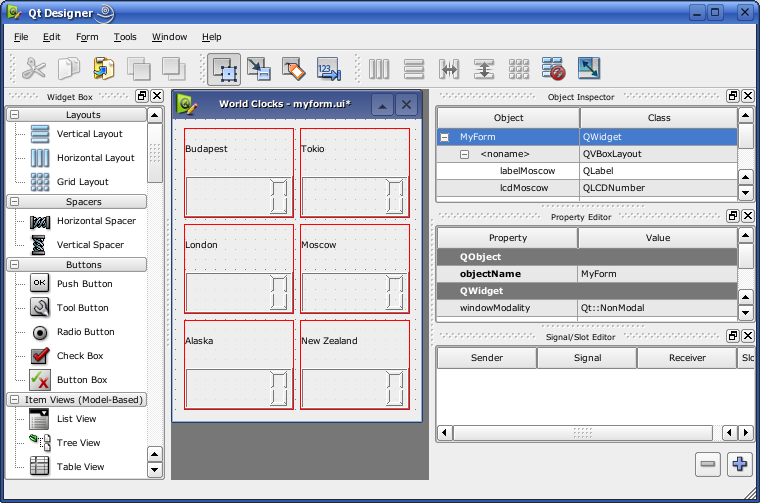This screenshot has height=503, width=760.
Task: Pick the Tree View widget
Action: coord(65,442)
